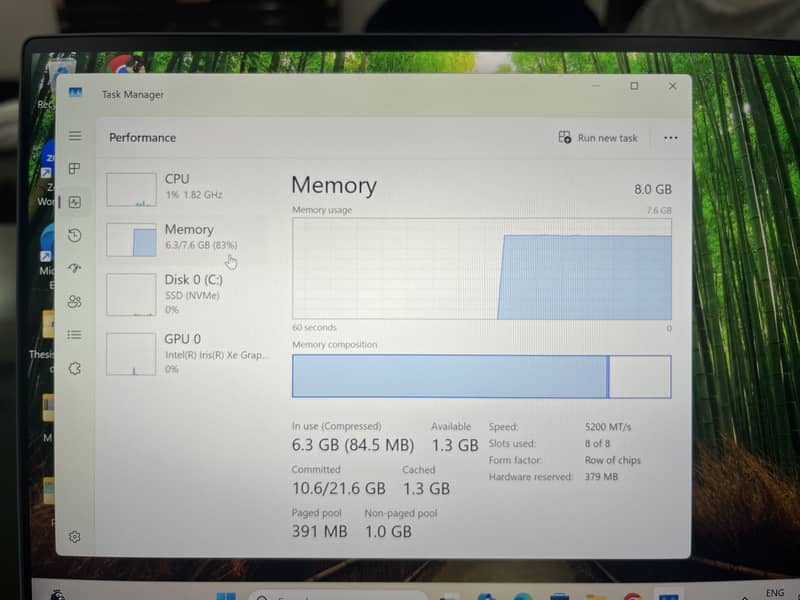The width and height of the screenshot is (800, 600).
Task: Expand the hamburger navigation menu
Action: (74, 136)
